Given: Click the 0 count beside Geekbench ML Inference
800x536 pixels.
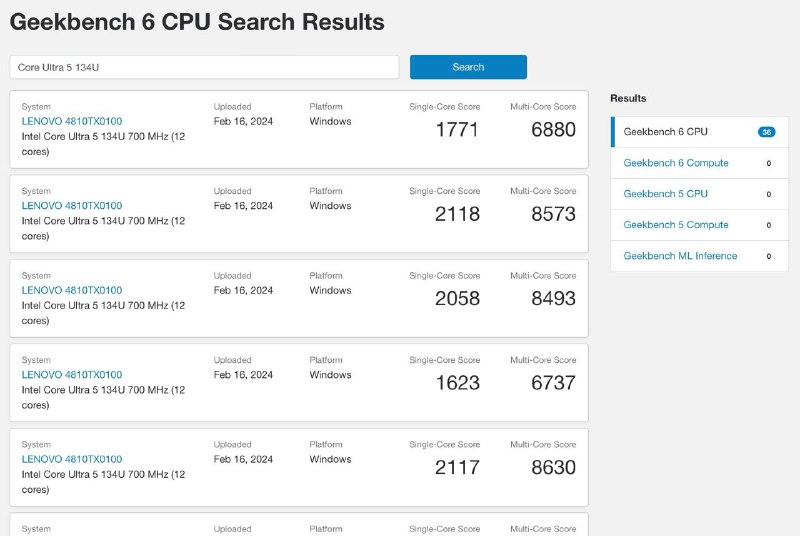Looking at the screenshot, I should [x=769, y=257].
